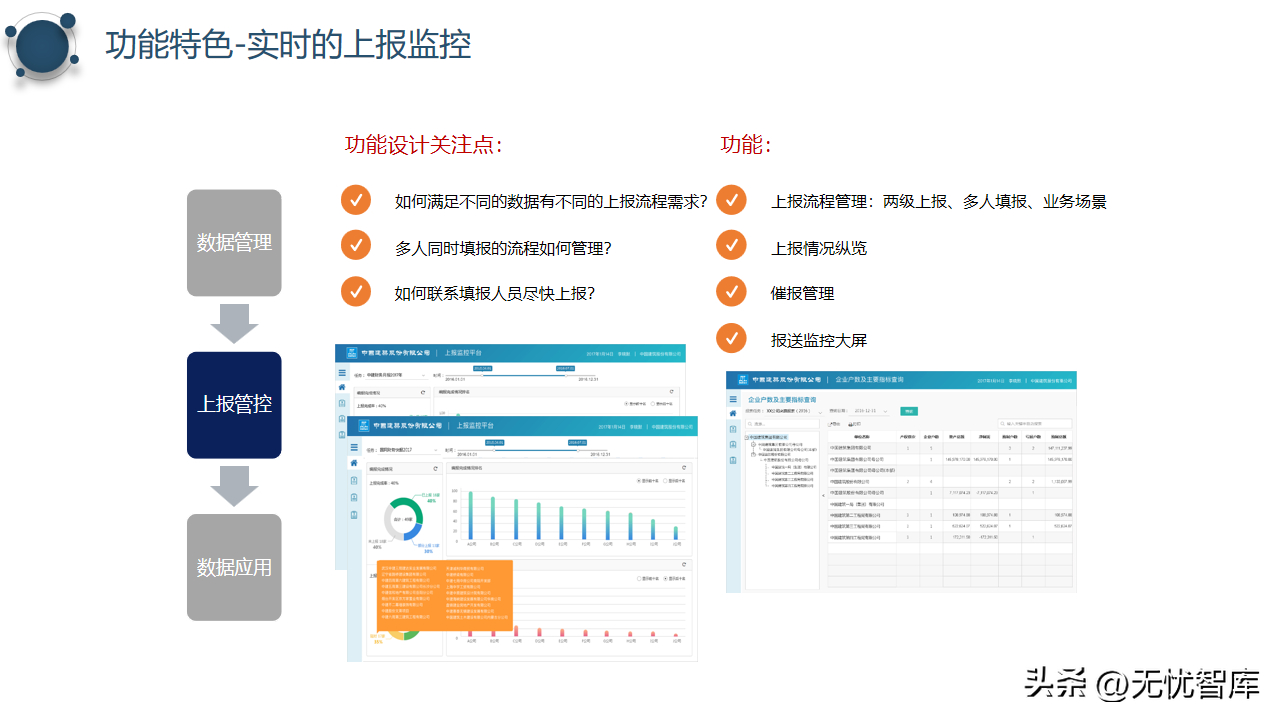
Task: Click heading 功能设计关注点
Action: [x=424, y=144]
